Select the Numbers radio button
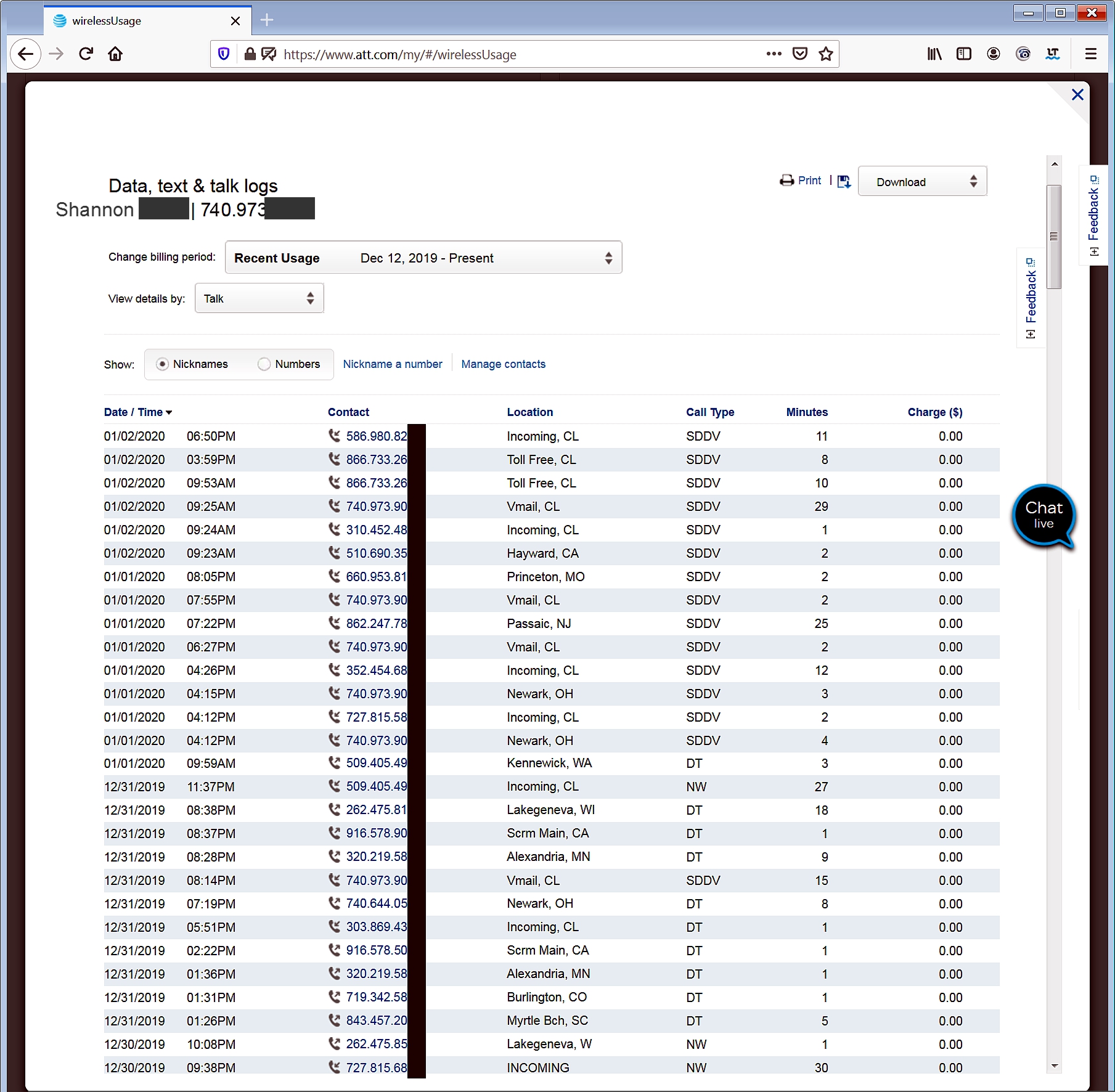 tap(264, 364)
